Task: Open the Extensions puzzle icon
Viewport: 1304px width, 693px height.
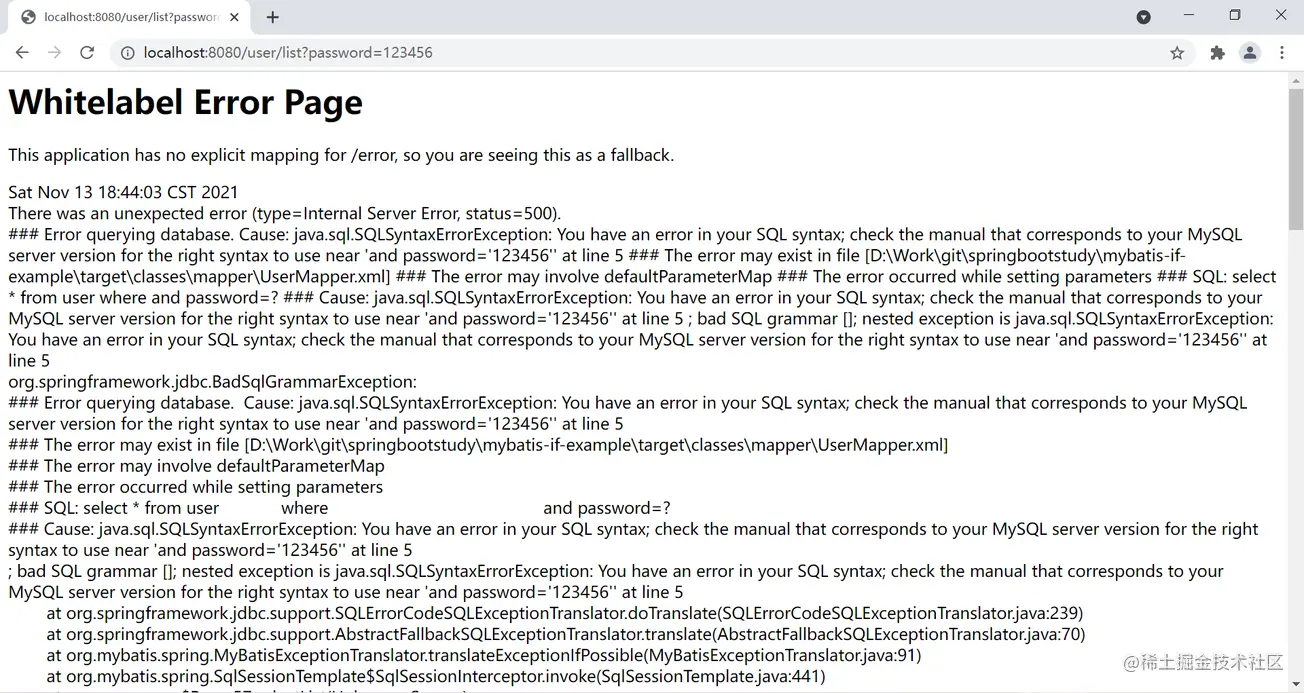Action: tap(1217, 53)
